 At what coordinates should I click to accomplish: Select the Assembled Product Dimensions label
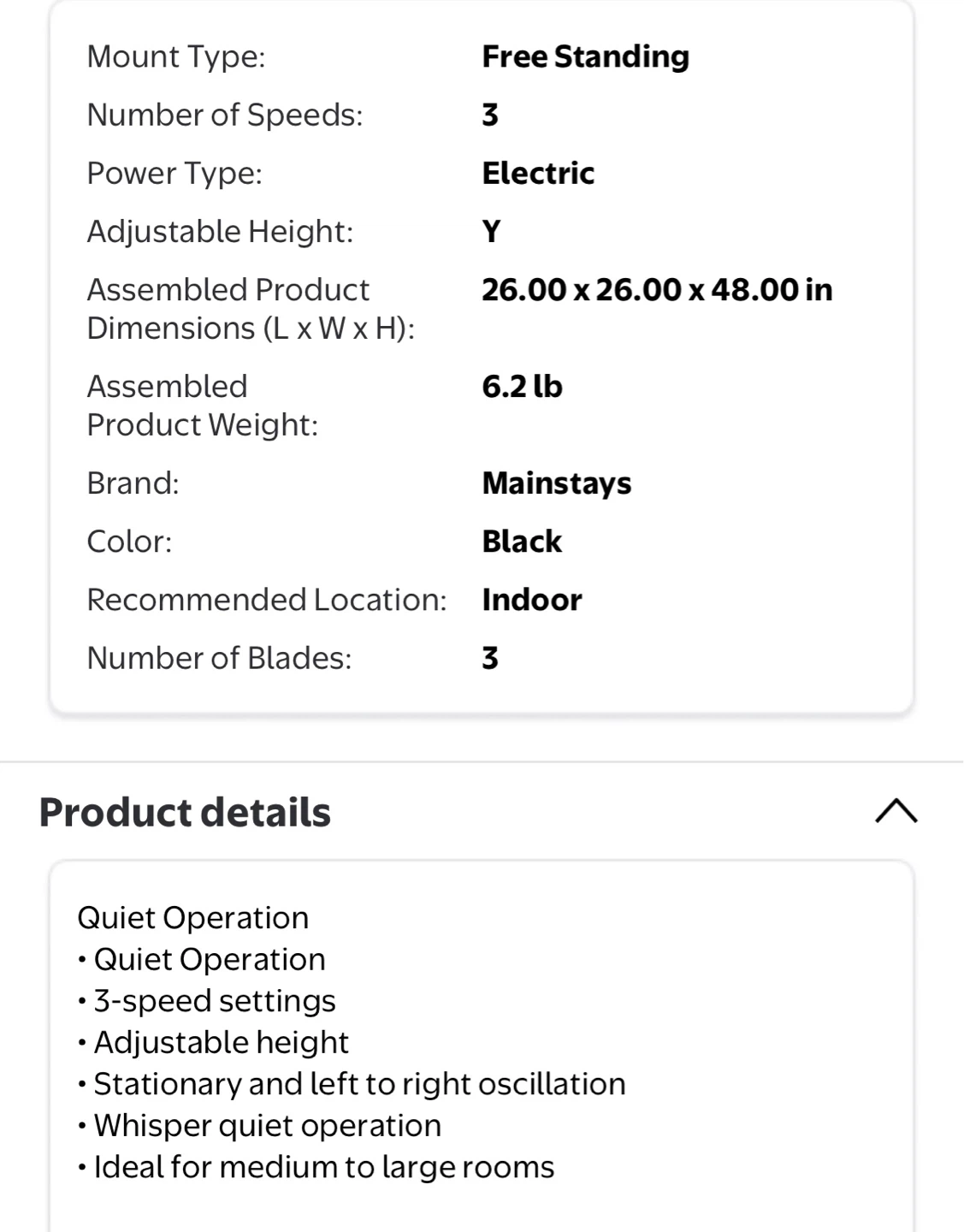tap(251, 309)
